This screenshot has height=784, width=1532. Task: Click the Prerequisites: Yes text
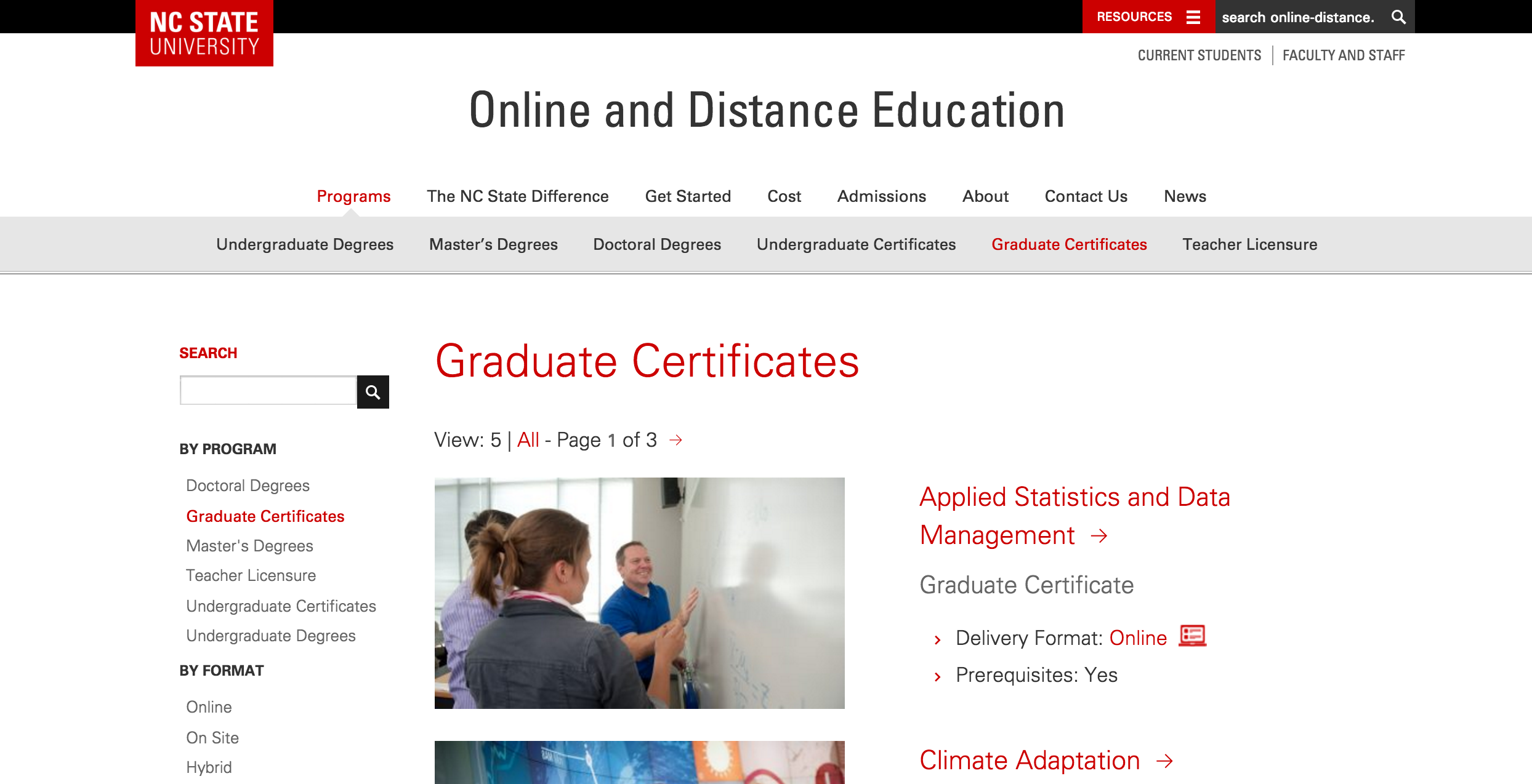point(1036,675)
